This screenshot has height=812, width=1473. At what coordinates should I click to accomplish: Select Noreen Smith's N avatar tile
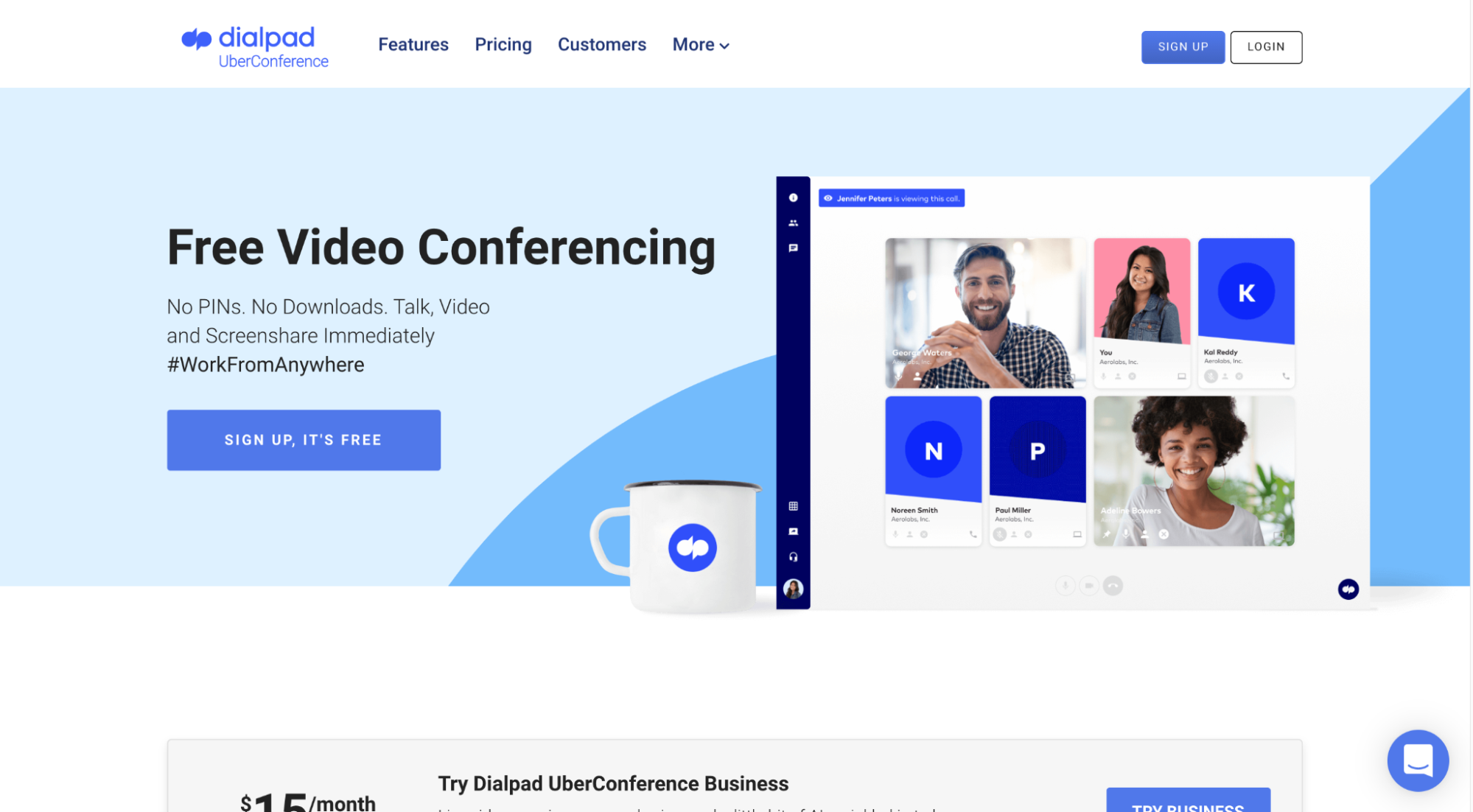pyautogui.click(x=933, y=471)
